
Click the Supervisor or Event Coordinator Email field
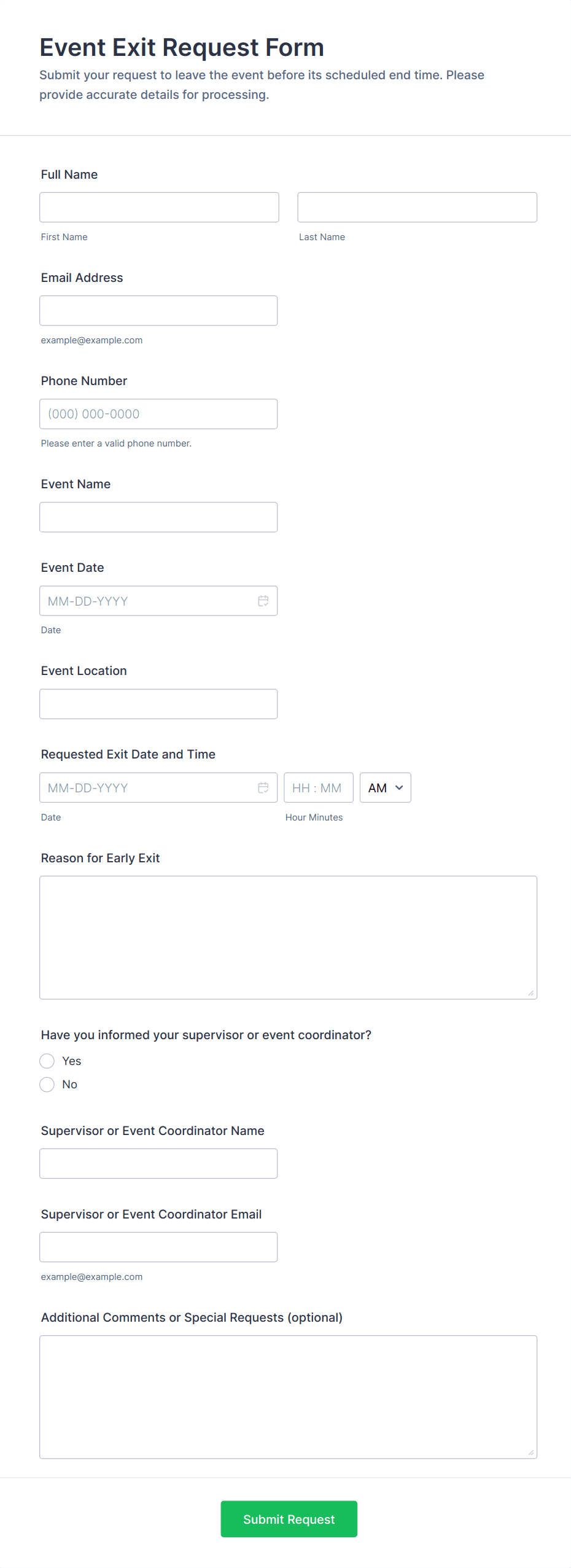coord(158,1246)
